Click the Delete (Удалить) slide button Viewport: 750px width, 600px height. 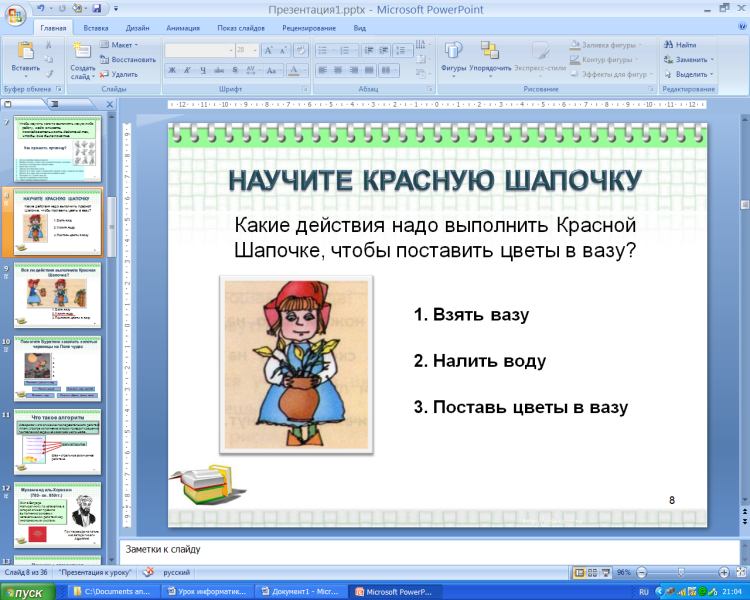(119, 74)
